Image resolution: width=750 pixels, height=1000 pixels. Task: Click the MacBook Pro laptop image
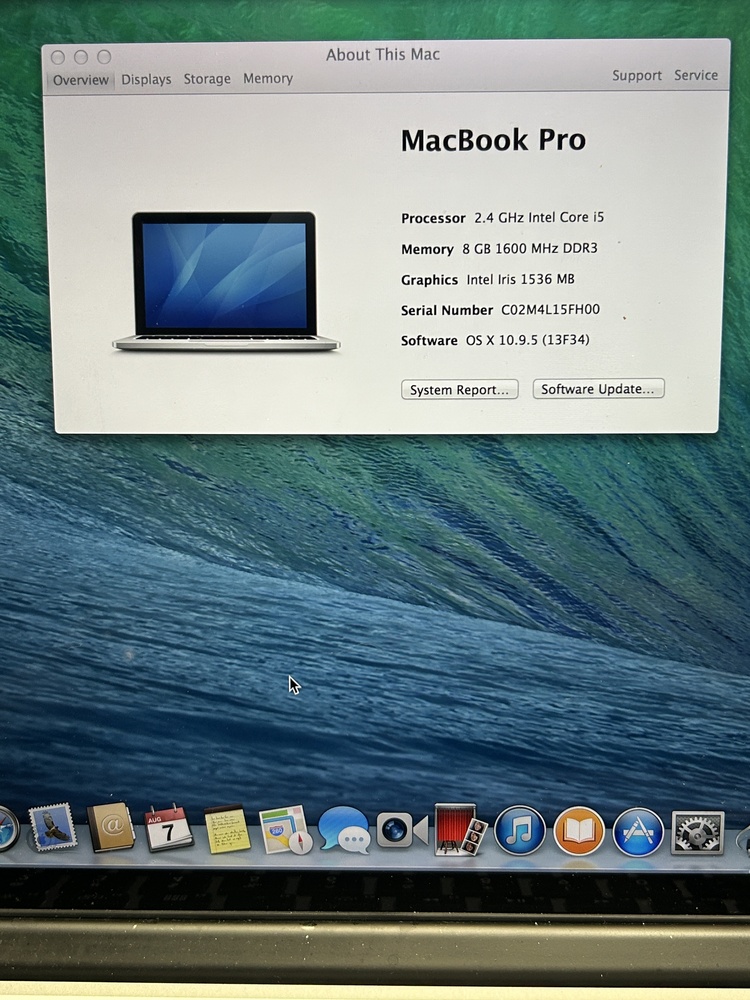tap(226, 281)
